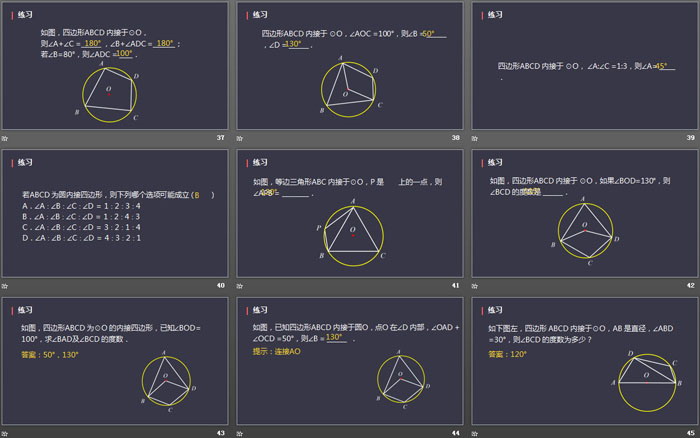Viewport: 700px width, 438px height.
Task: Select slide 42 thumbnail
Action: pos(585,213)
